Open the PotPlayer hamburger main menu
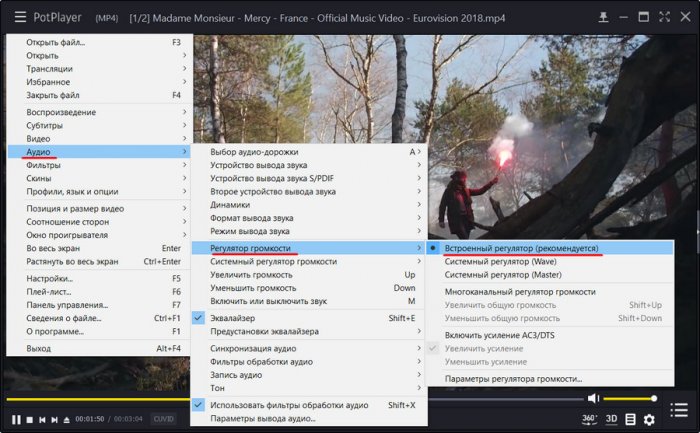The height and width of the screenshot is (433, 700). (20, 17)
